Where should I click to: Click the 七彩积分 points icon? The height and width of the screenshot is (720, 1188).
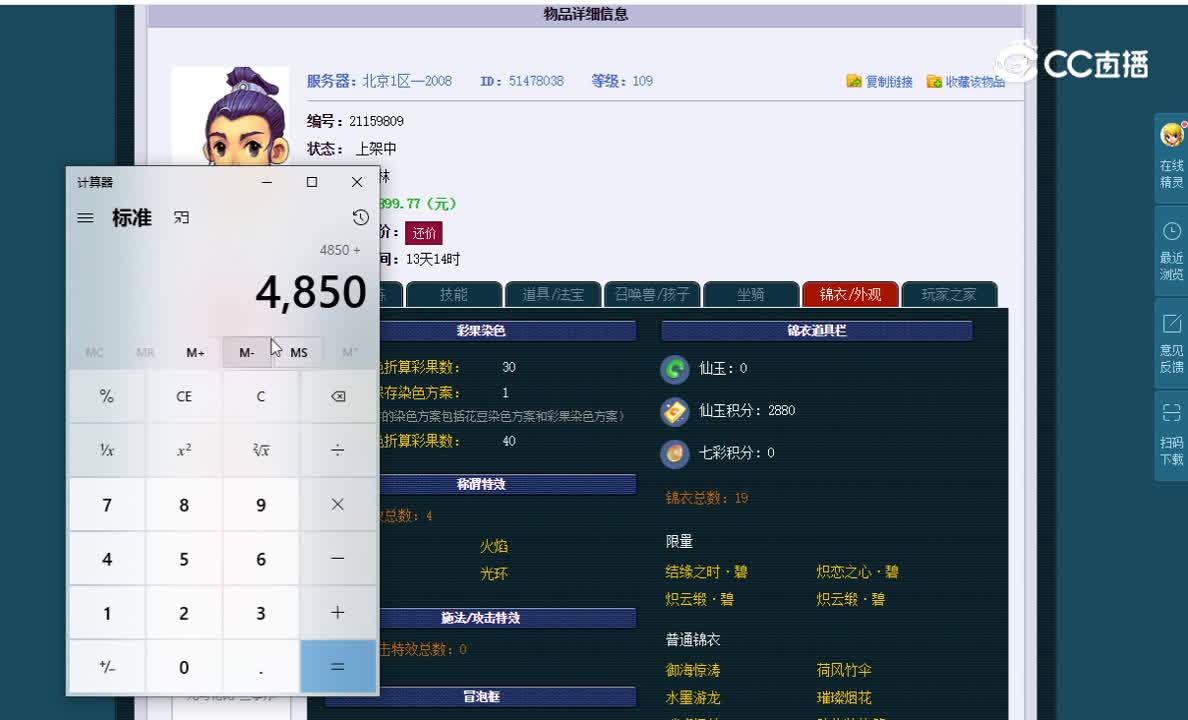674,454
